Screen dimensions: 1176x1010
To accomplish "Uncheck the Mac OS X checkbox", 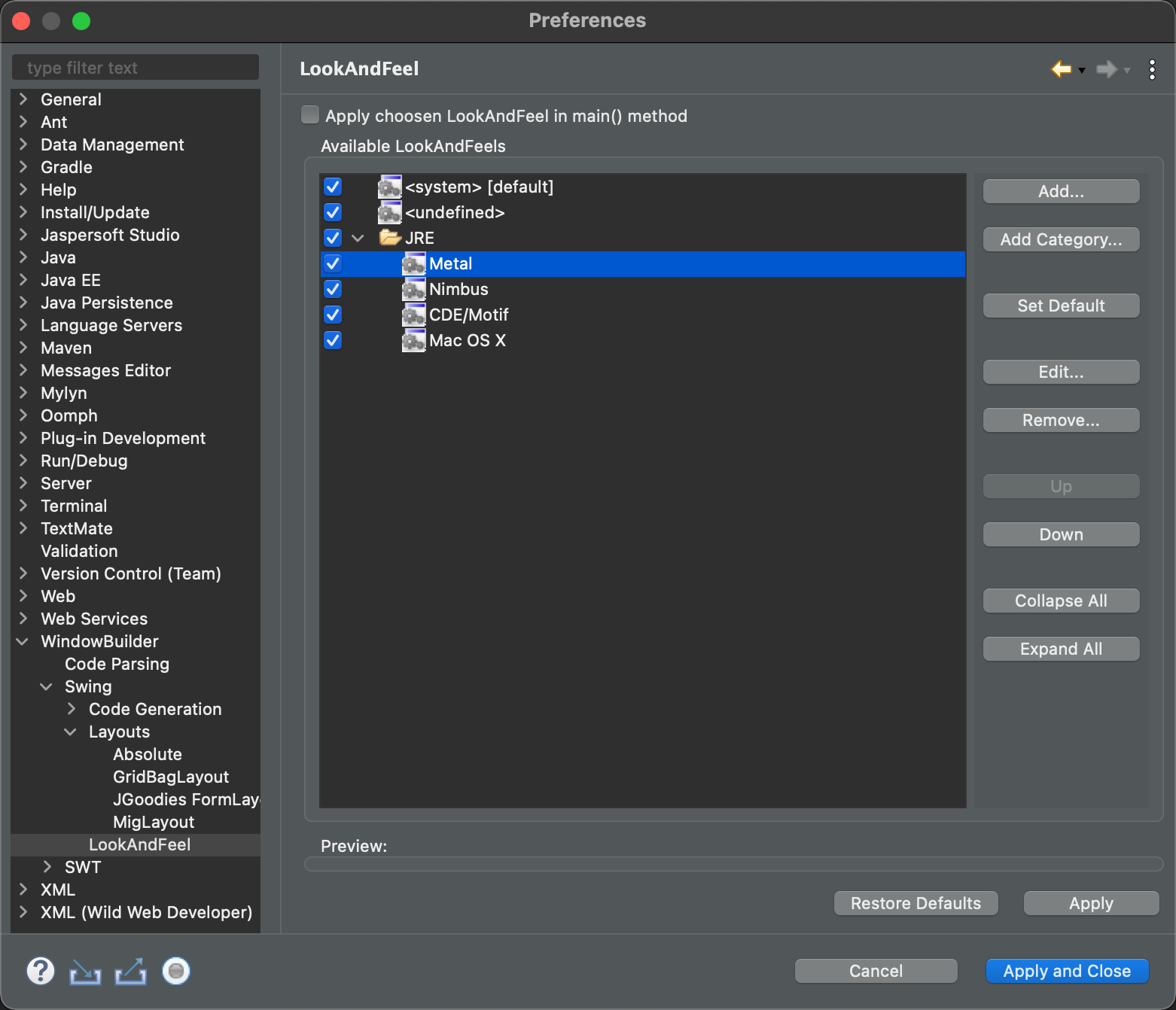I will 333,340.
